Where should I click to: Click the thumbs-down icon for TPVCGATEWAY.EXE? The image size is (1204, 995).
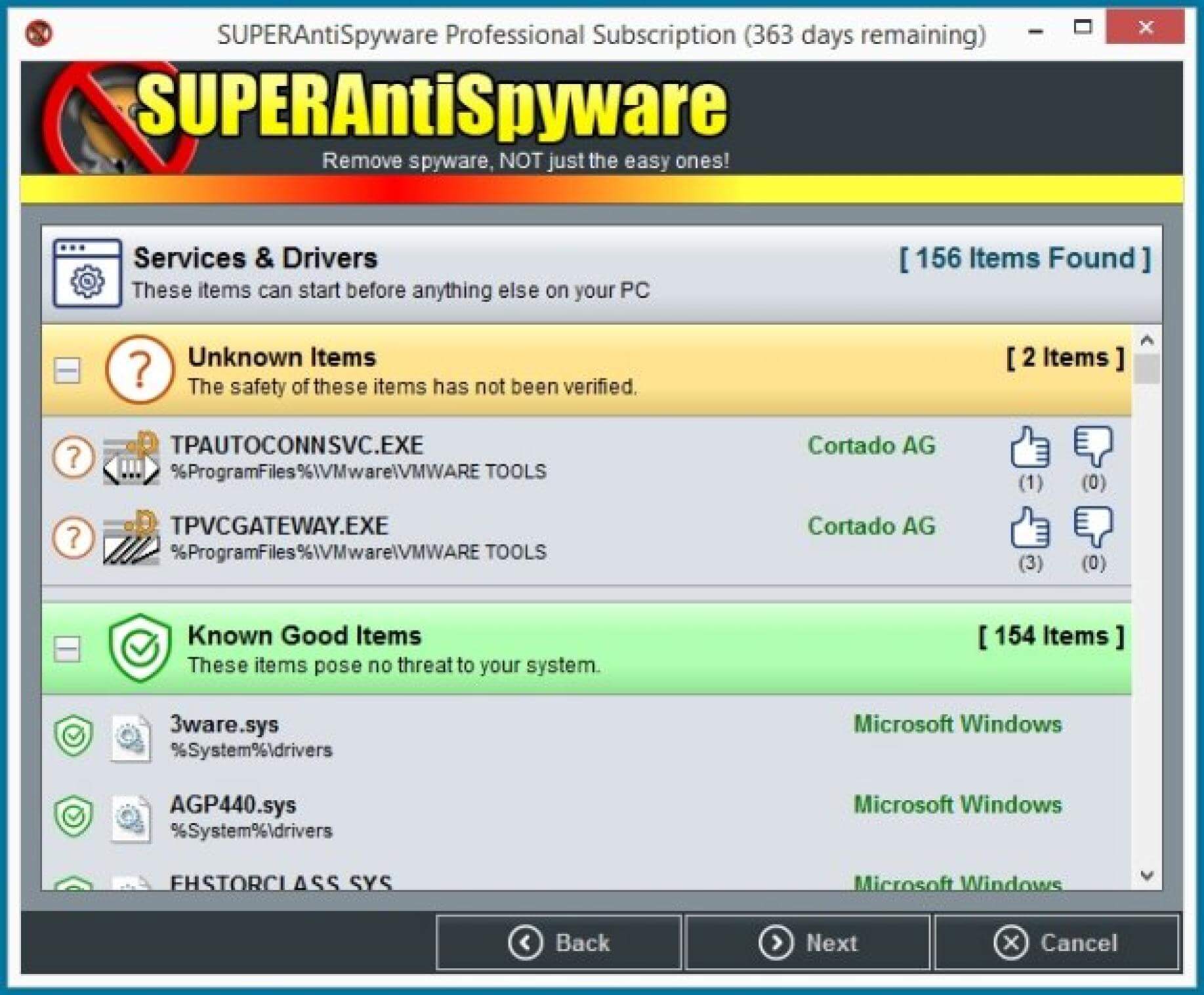[1093, 527]
